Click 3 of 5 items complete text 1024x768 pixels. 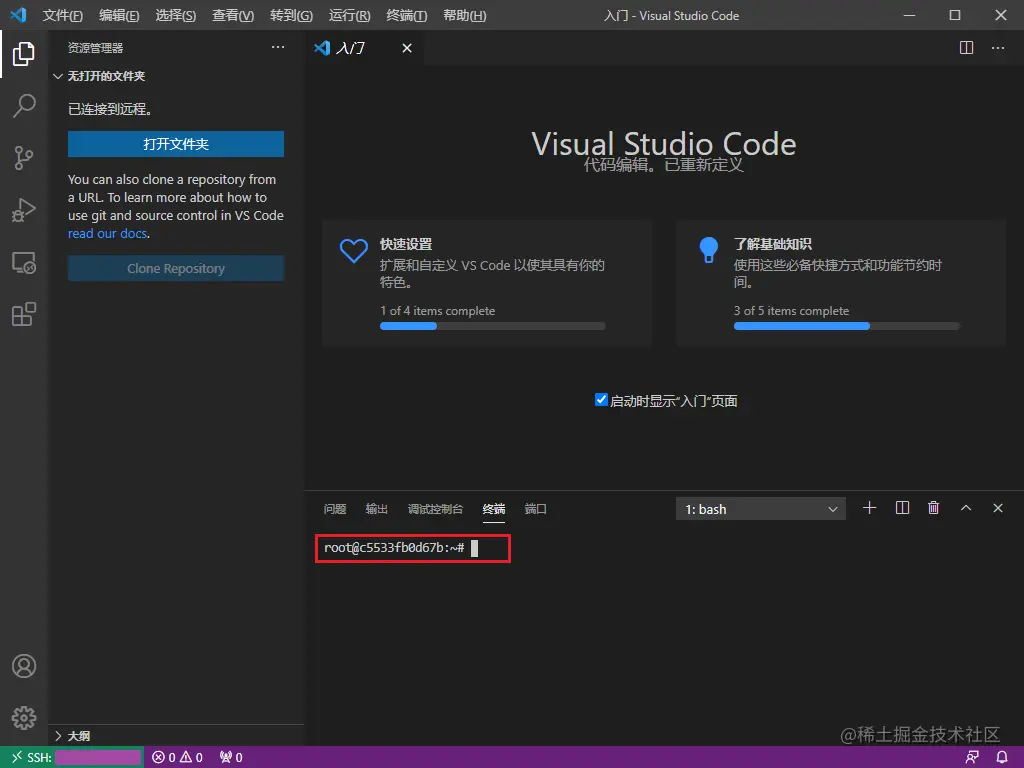point(792,311)
